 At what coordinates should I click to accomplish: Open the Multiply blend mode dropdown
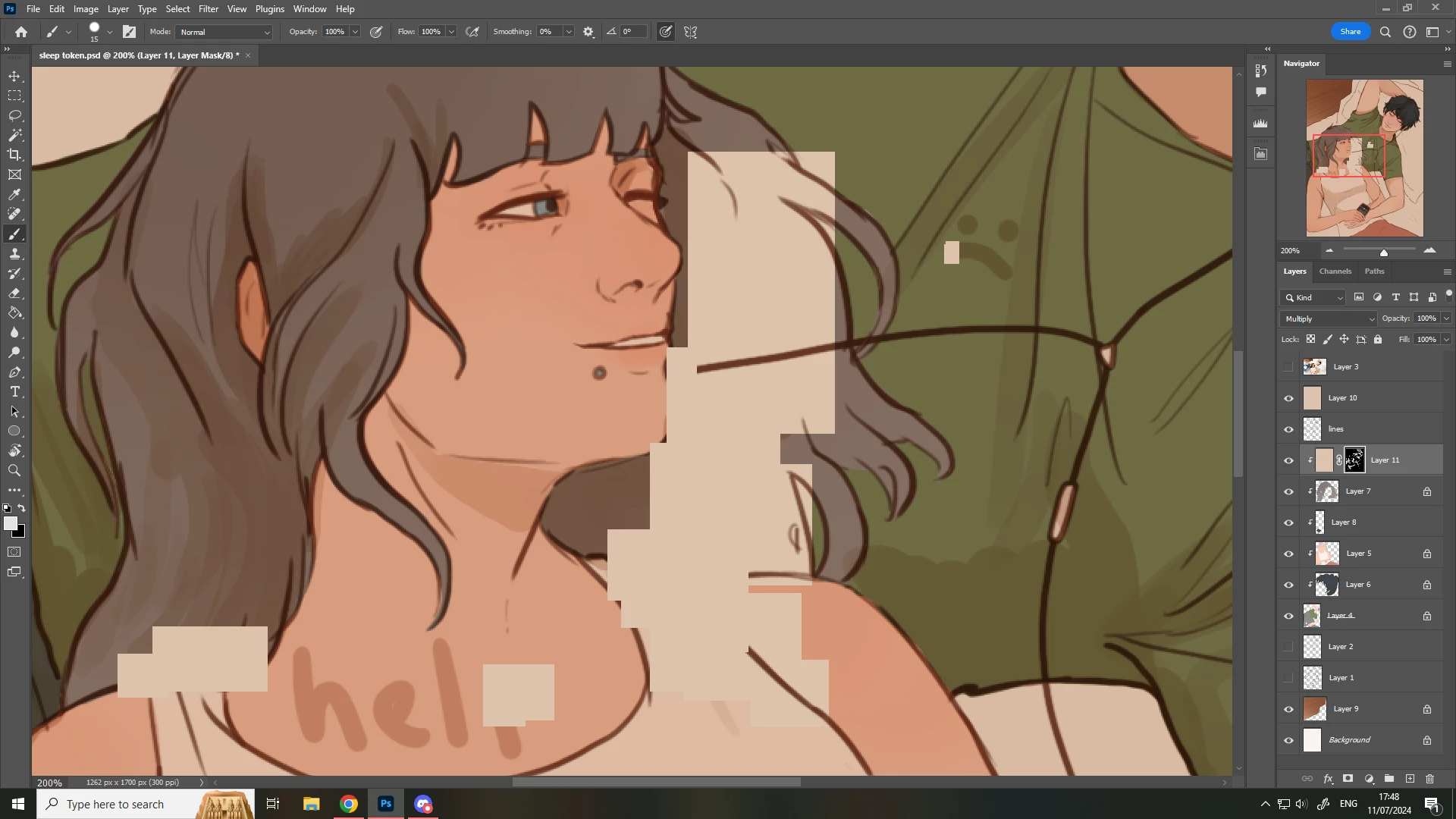(1328, 319)
